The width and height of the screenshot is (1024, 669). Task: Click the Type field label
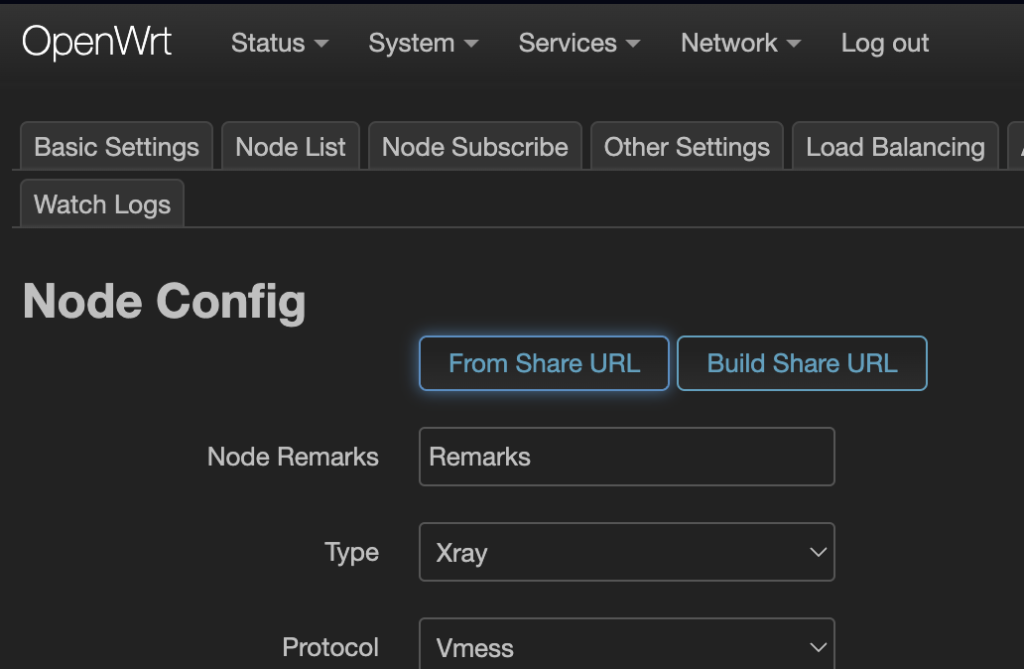click(351, 552)
